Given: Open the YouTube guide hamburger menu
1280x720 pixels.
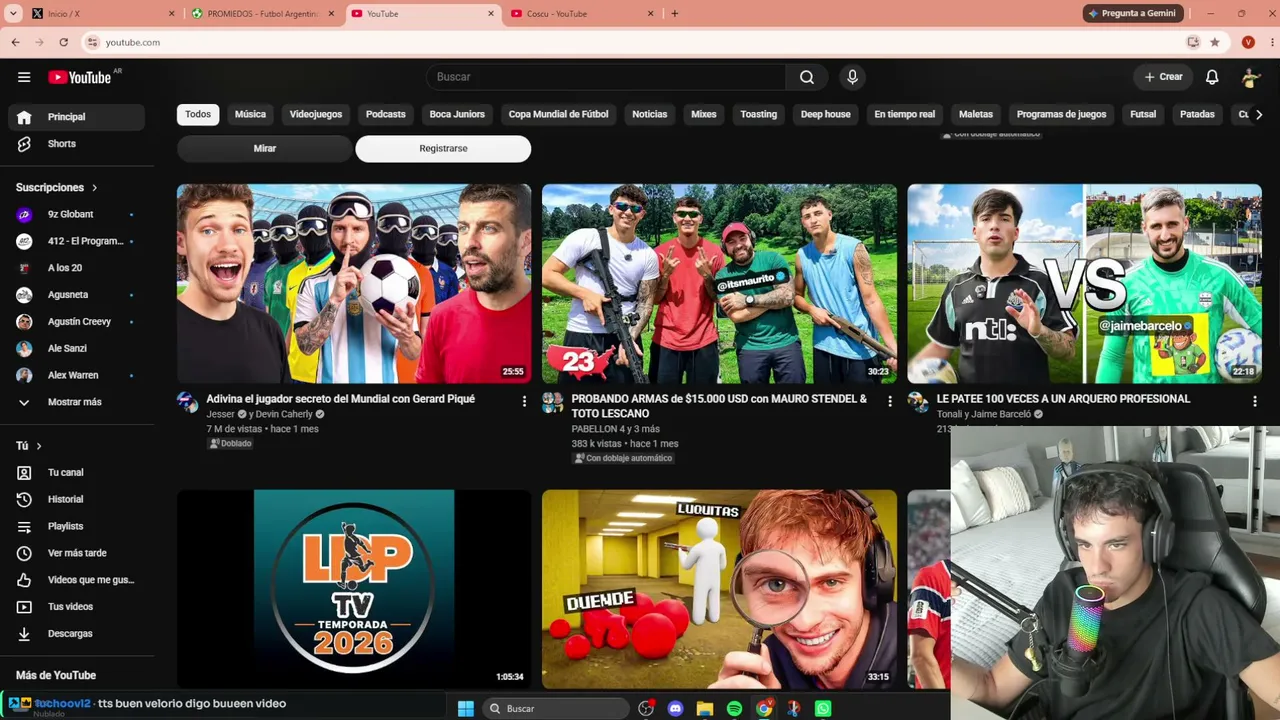Looking at the screenshot, I should [24, 77].
